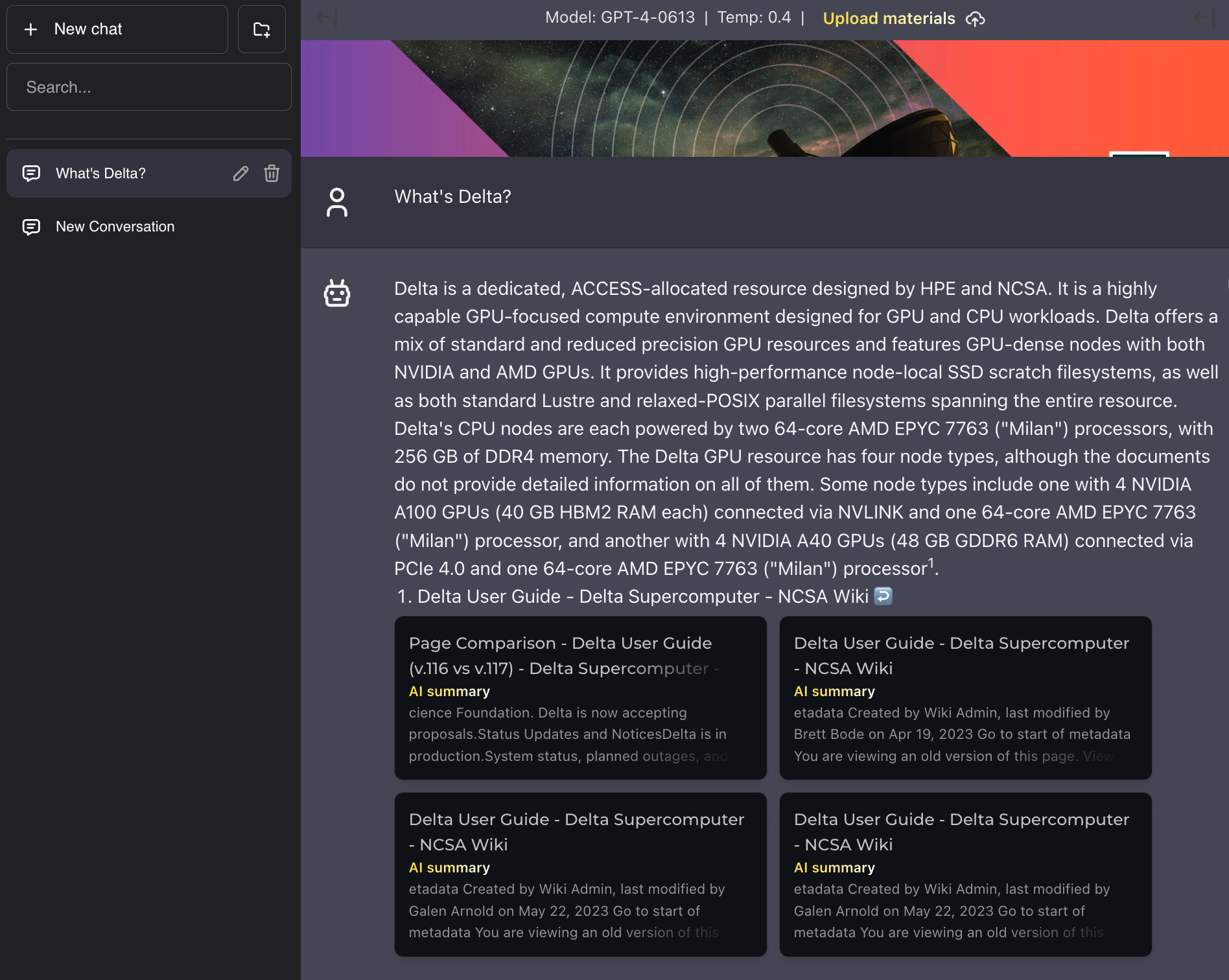This screenshot has width=1229, height=980.
Task: Click the right panel collapse arrow icon
Action: pyautogui.click(x=1204, y=17)
